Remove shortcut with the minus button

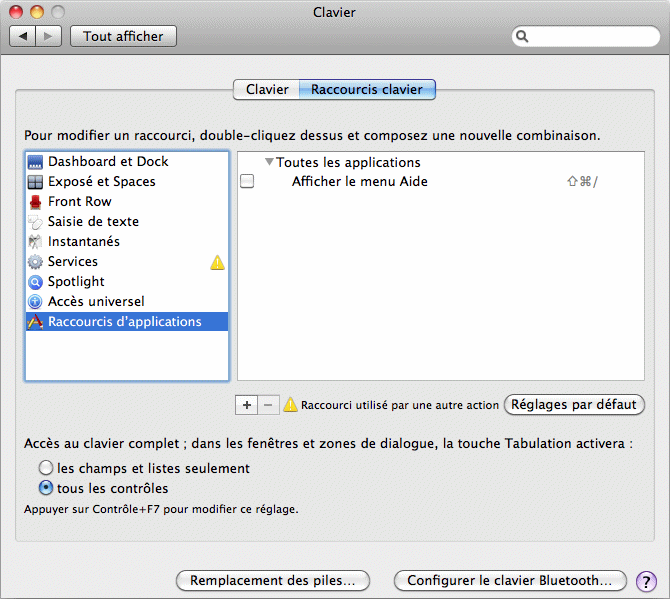coord(268,405)
